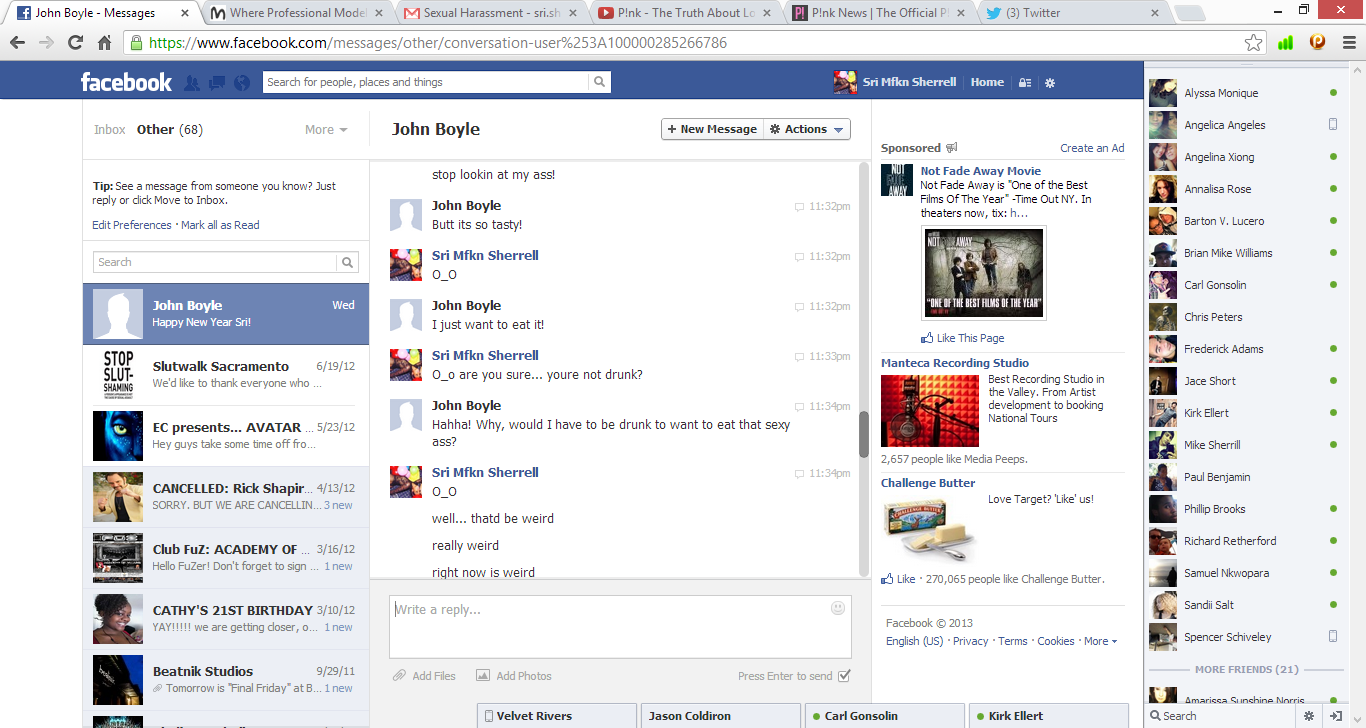Screen dimensions: 1366x728
Task: Open the account settings gear dropdown
Action: 1050,83
